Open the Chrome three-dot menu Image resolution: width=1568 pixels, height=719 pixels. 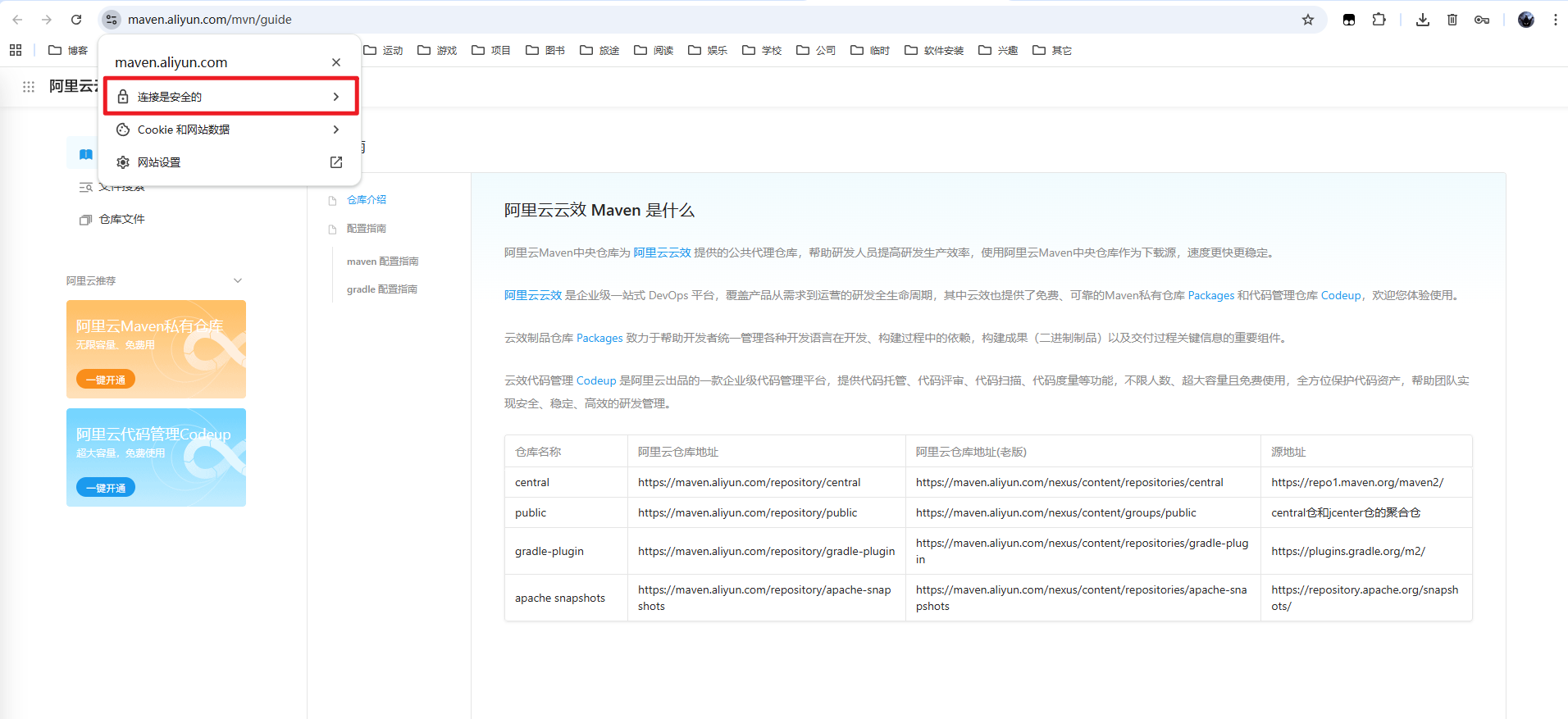(1555, 20)
